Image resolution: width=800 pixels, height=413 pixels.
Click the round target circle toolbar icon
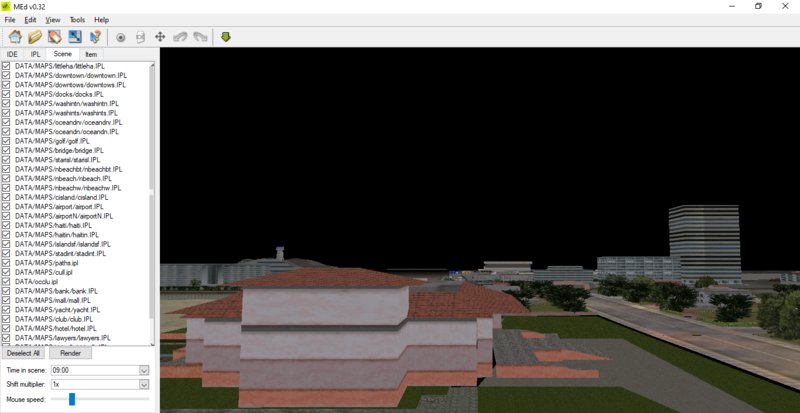click(121, 37)
